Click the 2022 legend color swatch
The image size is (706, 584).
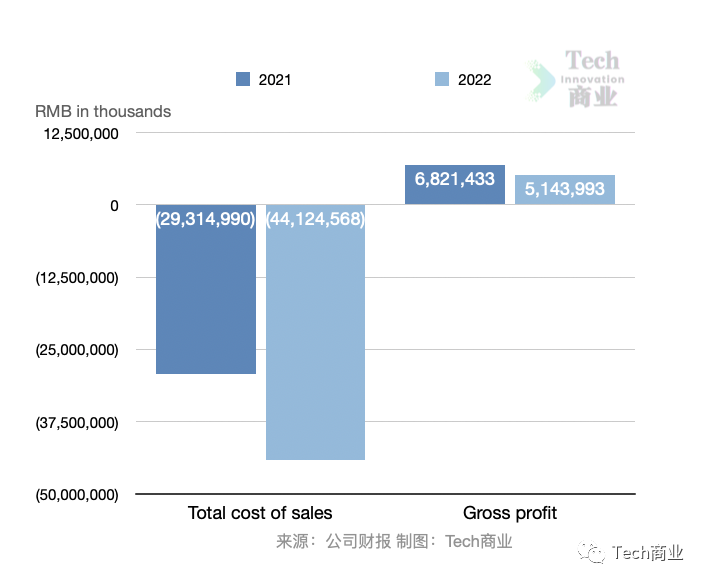click(x=442, y=79)
